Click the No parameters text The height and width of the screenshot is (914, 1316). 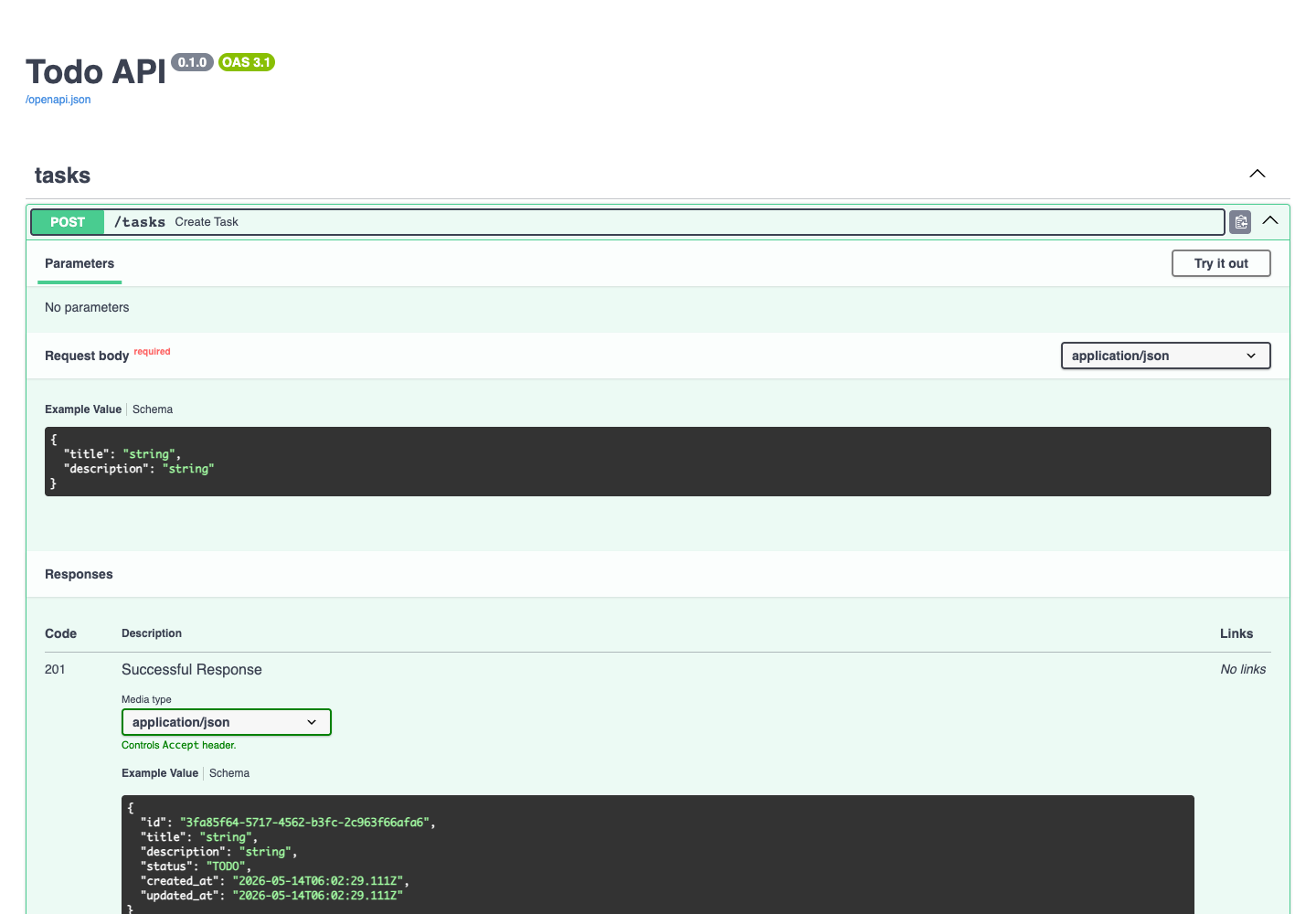87,307
